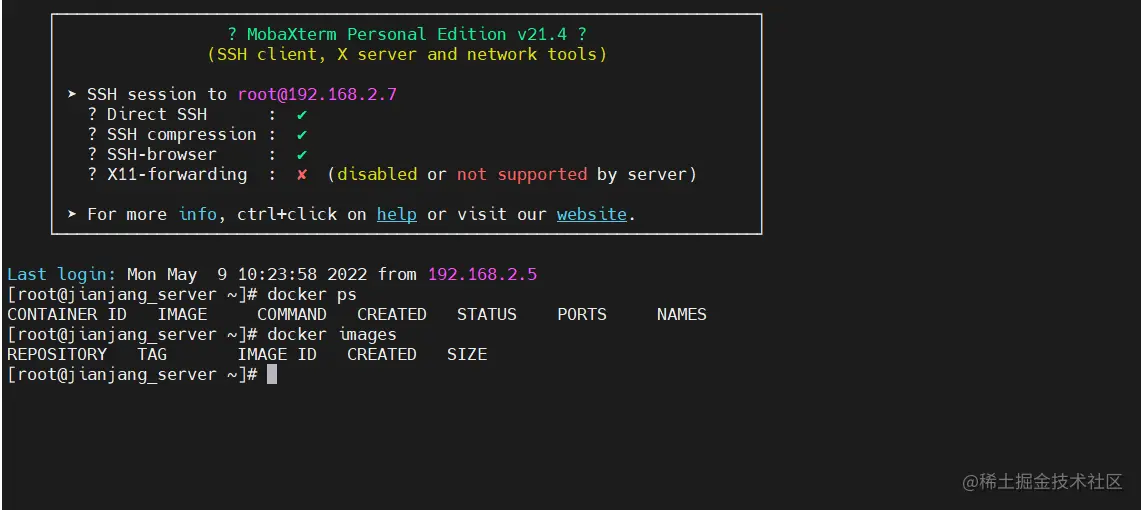Click the SIZE column header

466,354
